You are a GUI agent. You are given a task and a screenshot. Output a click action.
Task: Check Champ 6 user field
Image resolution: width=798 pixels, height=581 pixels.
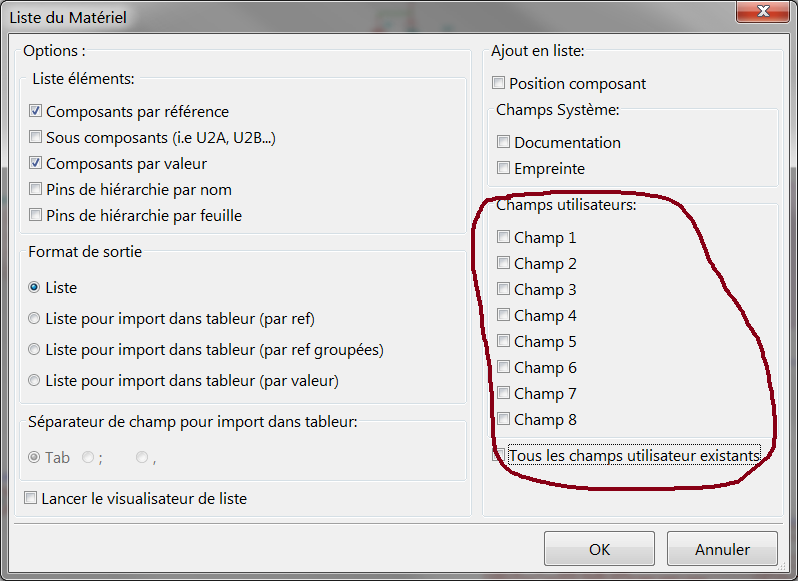click(503, 366)
